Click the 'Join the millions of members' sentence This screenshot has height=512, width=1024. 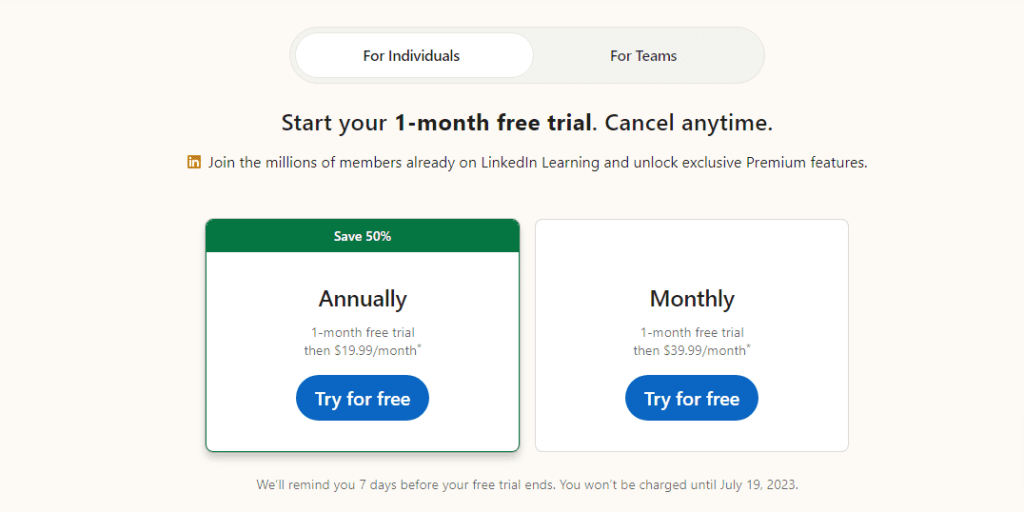[x=537, y=163]
